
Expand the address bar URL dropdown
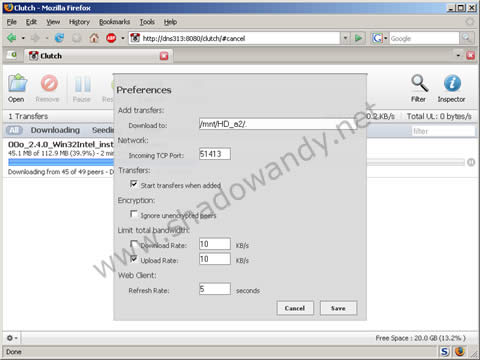point(345,38)
